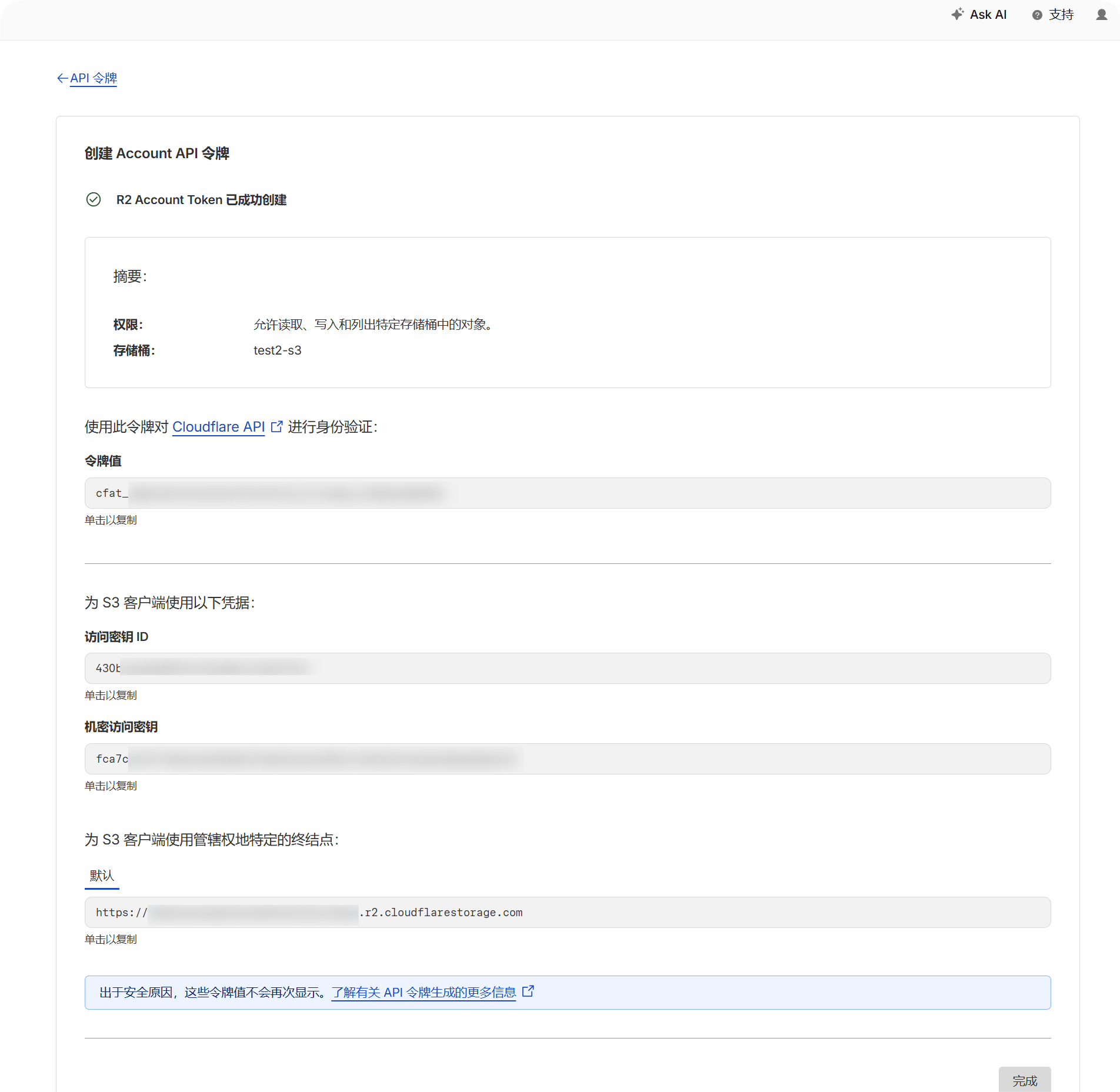Viewport: 1120px width, 1092px height.
Task: Click 单击以复制 under the endpoint URL
Action: click(111, 940)
